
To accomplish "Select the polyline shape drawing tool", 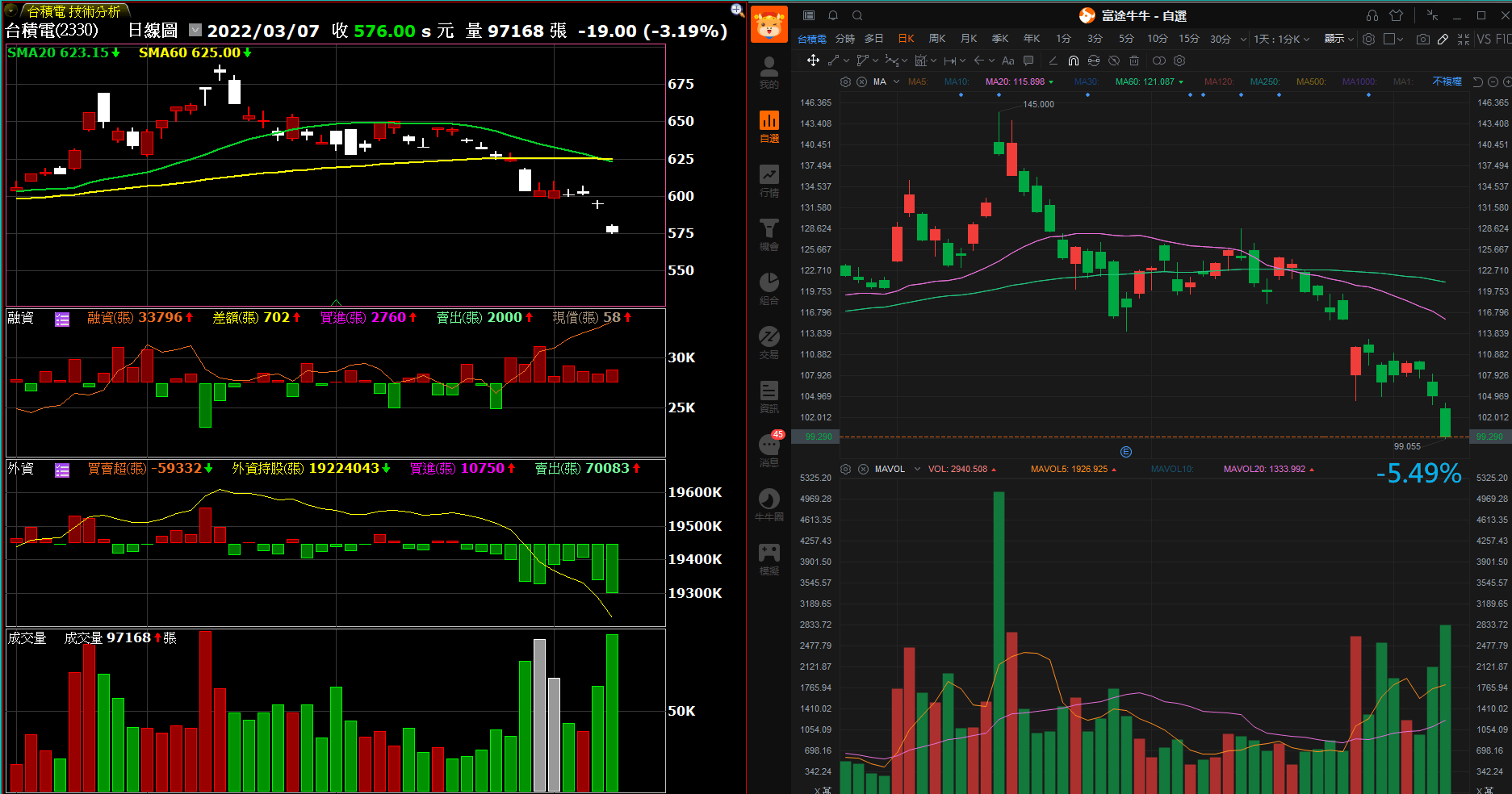I will [862, 61].
